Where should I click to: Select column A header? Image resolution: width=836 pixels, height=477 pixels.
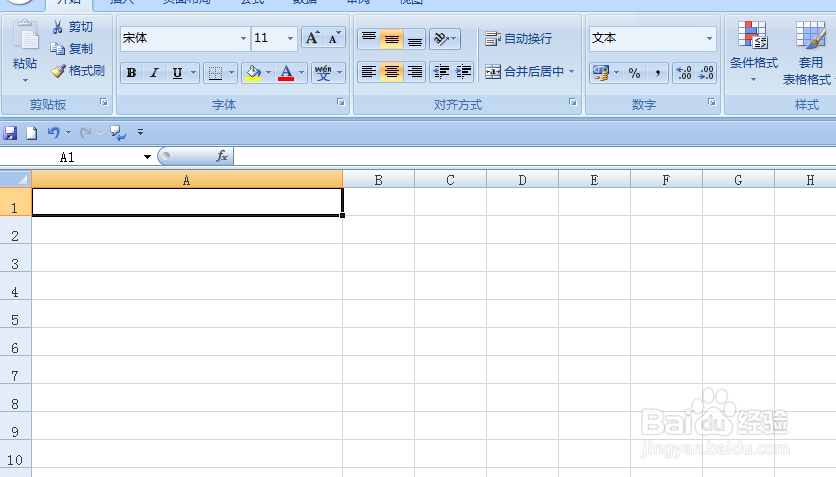pos(187,180)
